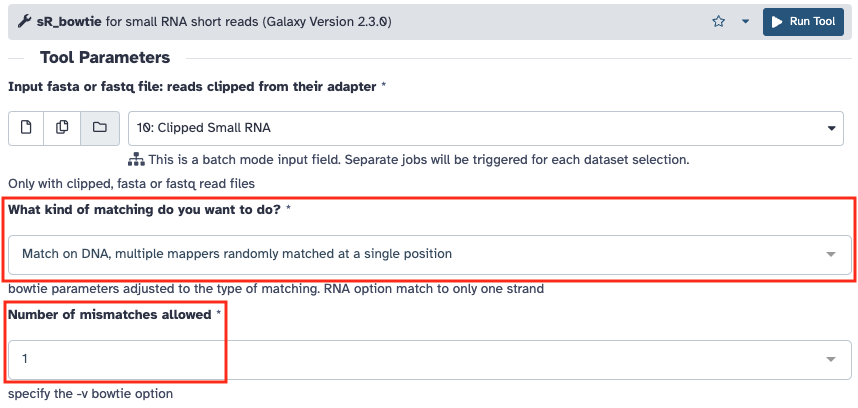This screenshot has width=858, height=408.
Task: Click the arrow of the matching type dropdown
Action: [830, 255]
